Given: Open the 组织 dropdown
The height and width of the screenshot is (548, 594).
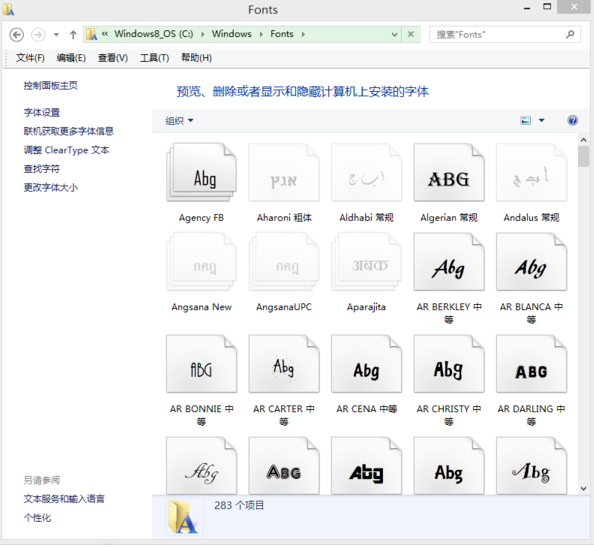Looking at the screenshot, I should tap(179, 121).
